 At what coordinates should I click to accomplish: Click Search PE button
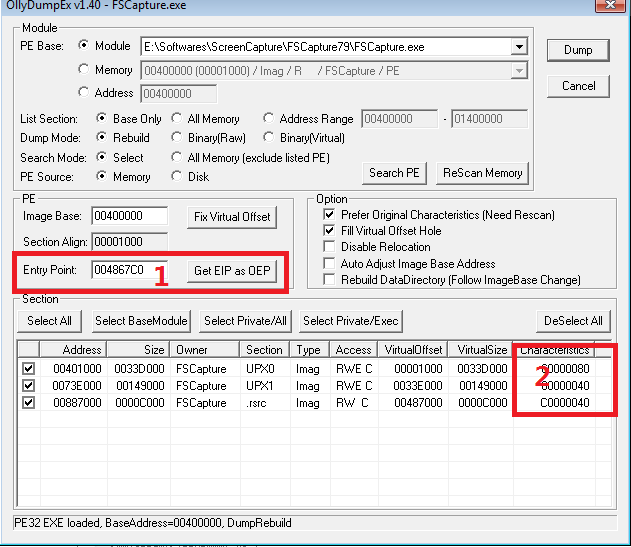click(x=394, y=173)
